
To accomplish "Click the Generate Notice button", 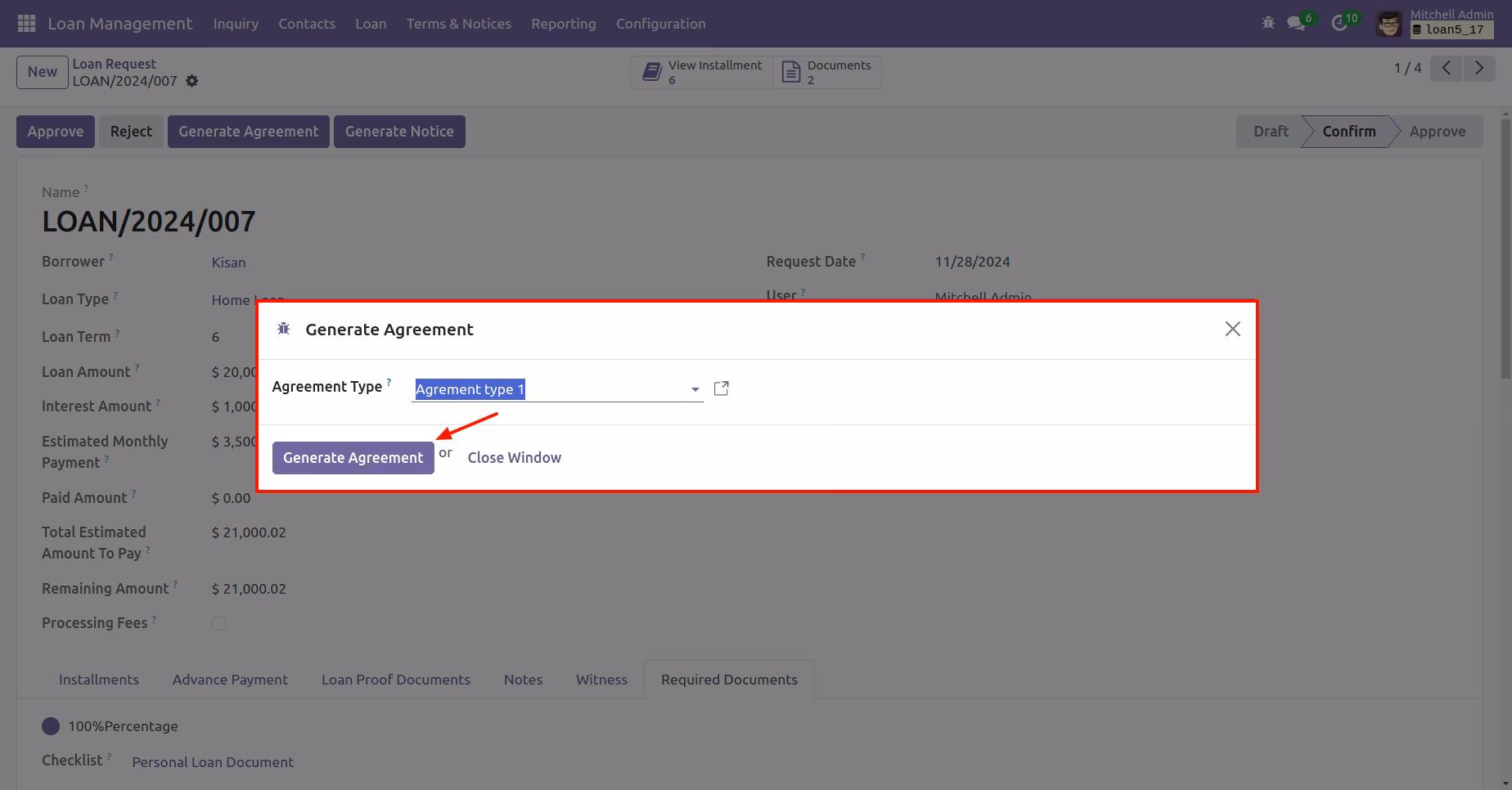I will (399, 132).
